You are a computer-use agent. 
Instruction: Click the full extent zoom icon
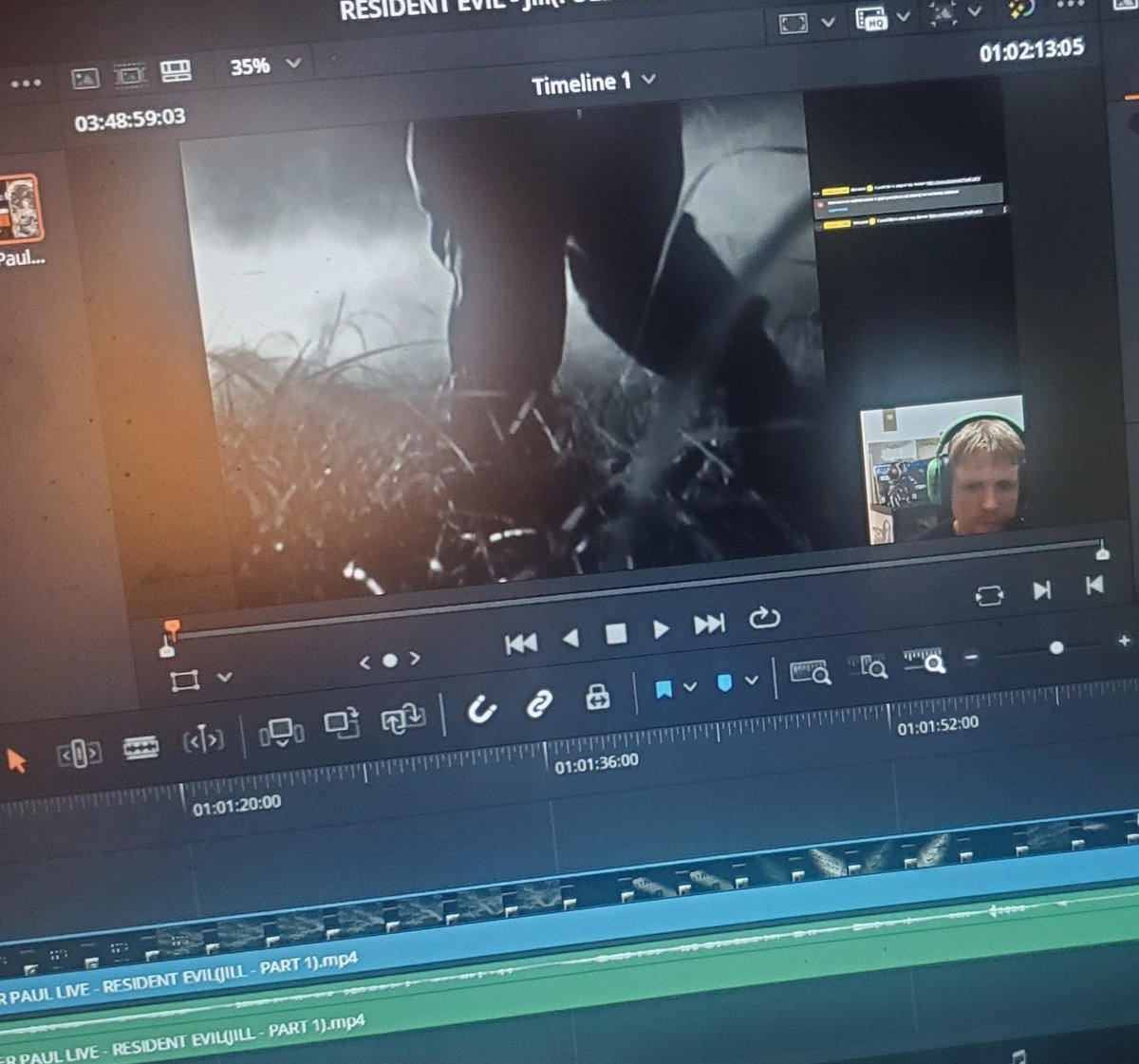[x=811, y=672]
